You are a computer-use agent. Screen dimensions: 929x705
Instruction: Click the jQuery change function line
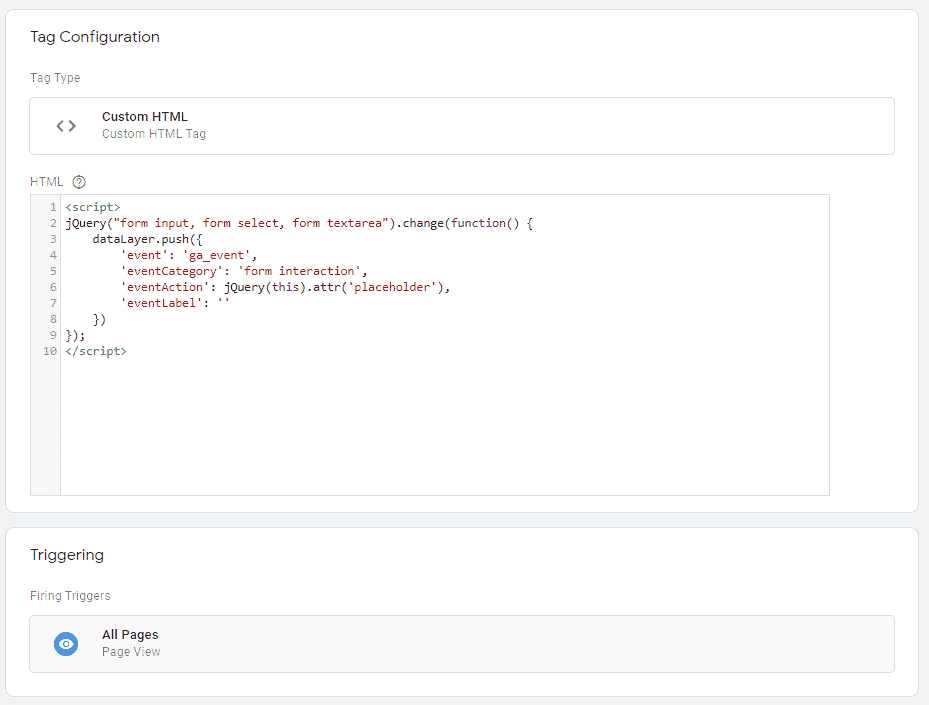(299, 223)
